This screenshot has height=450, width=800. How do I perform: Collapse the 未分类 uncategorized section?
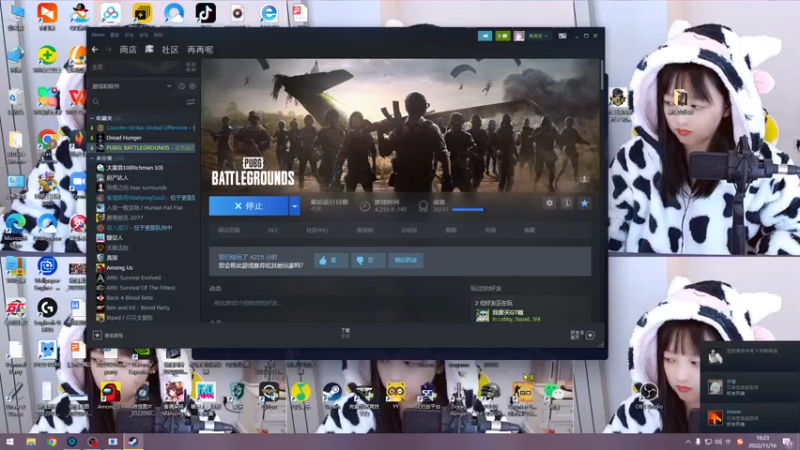pyautogui.click(x=92, y=158)
